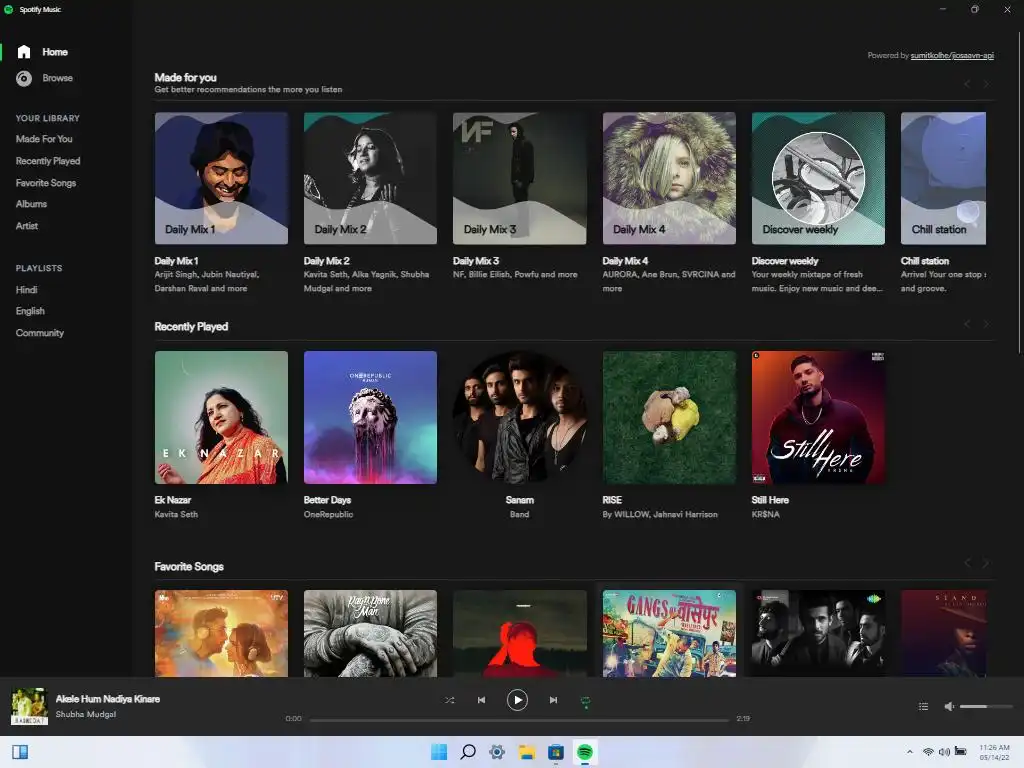Viewport: 1024px width, 768px height.
Task: Open the sumitkolhe/jiosaavn-api link
Action: pyautogui.click(x=952, y=56)
